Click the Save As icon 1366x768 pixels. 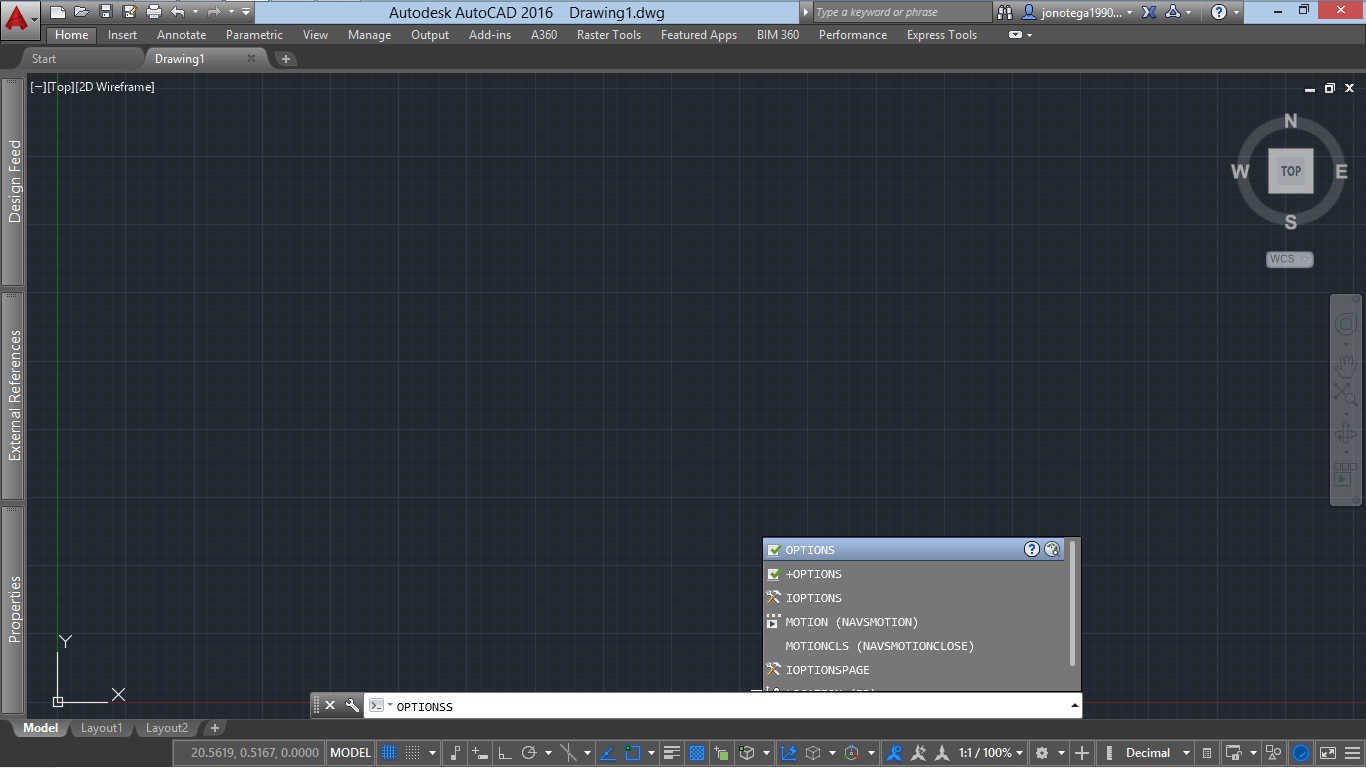click(129, 12)
